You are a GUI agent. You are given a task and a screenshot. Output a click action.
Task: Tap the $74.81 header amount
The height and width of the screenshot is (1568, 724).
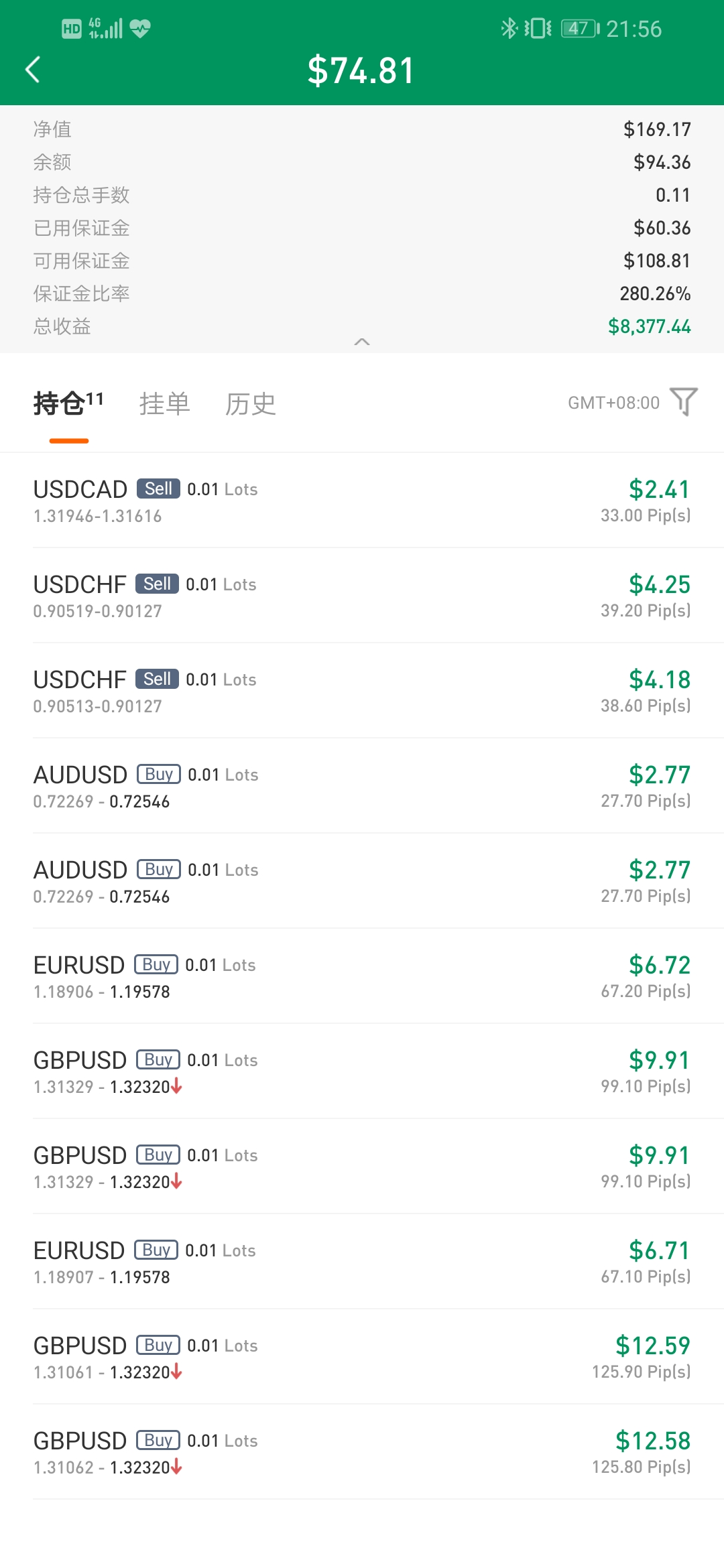click(x=361, y=70)
